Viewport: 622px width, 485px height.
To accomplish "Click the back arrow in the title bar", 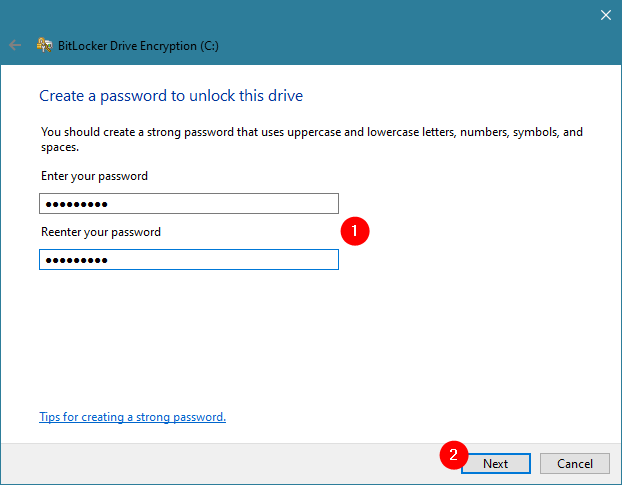I will point(15,45).
